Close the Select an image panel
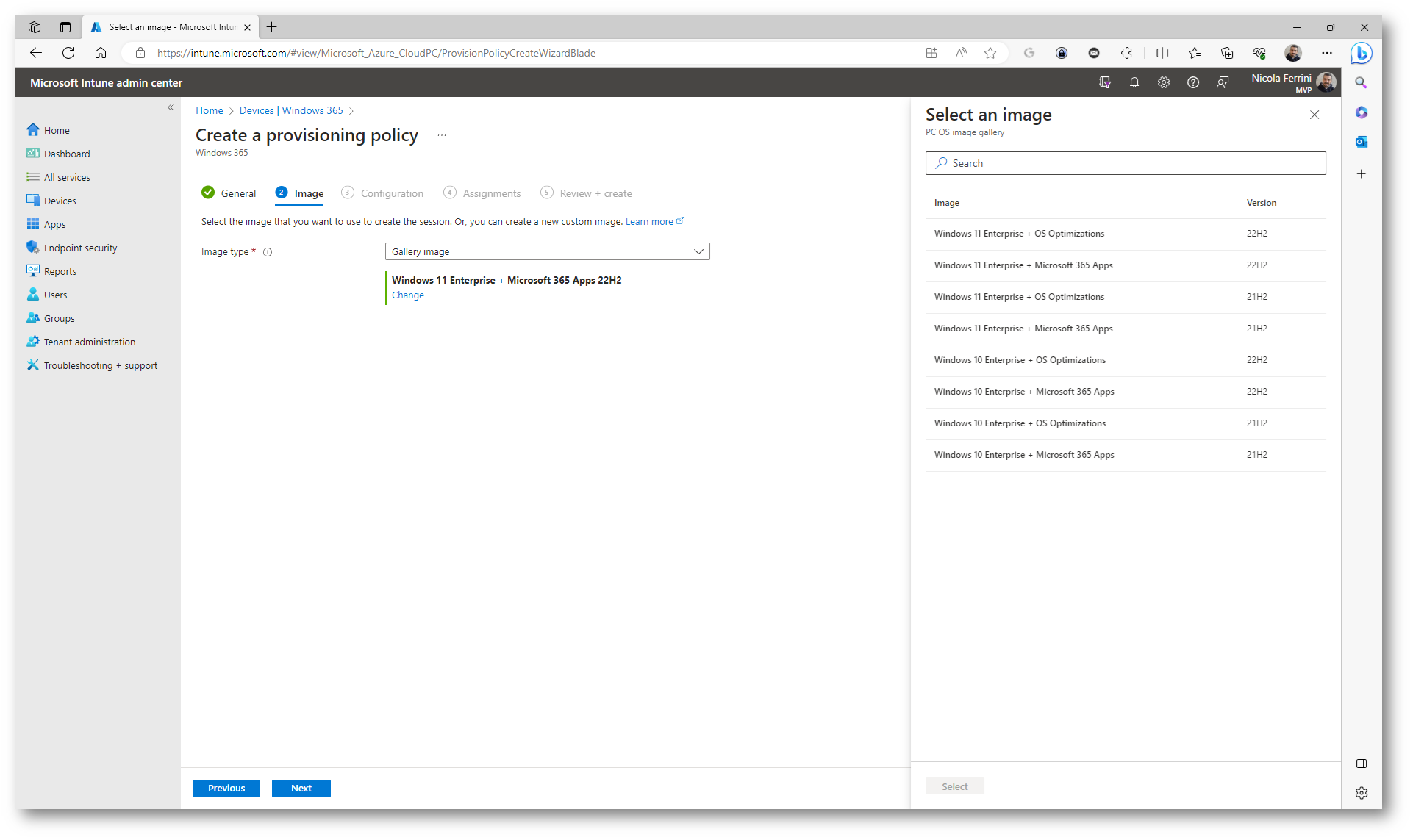Image resolution: width=1413 pixels, height=840 pixels. (1314, 115)
